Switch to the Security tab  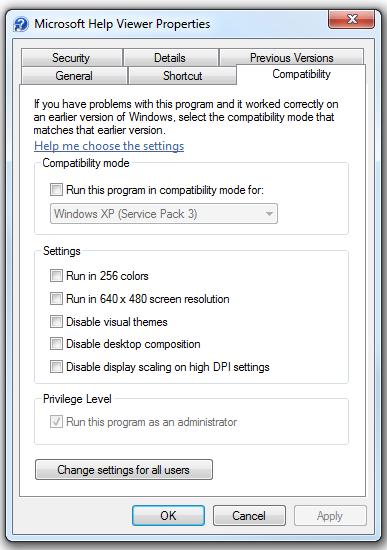click(72, 58)
